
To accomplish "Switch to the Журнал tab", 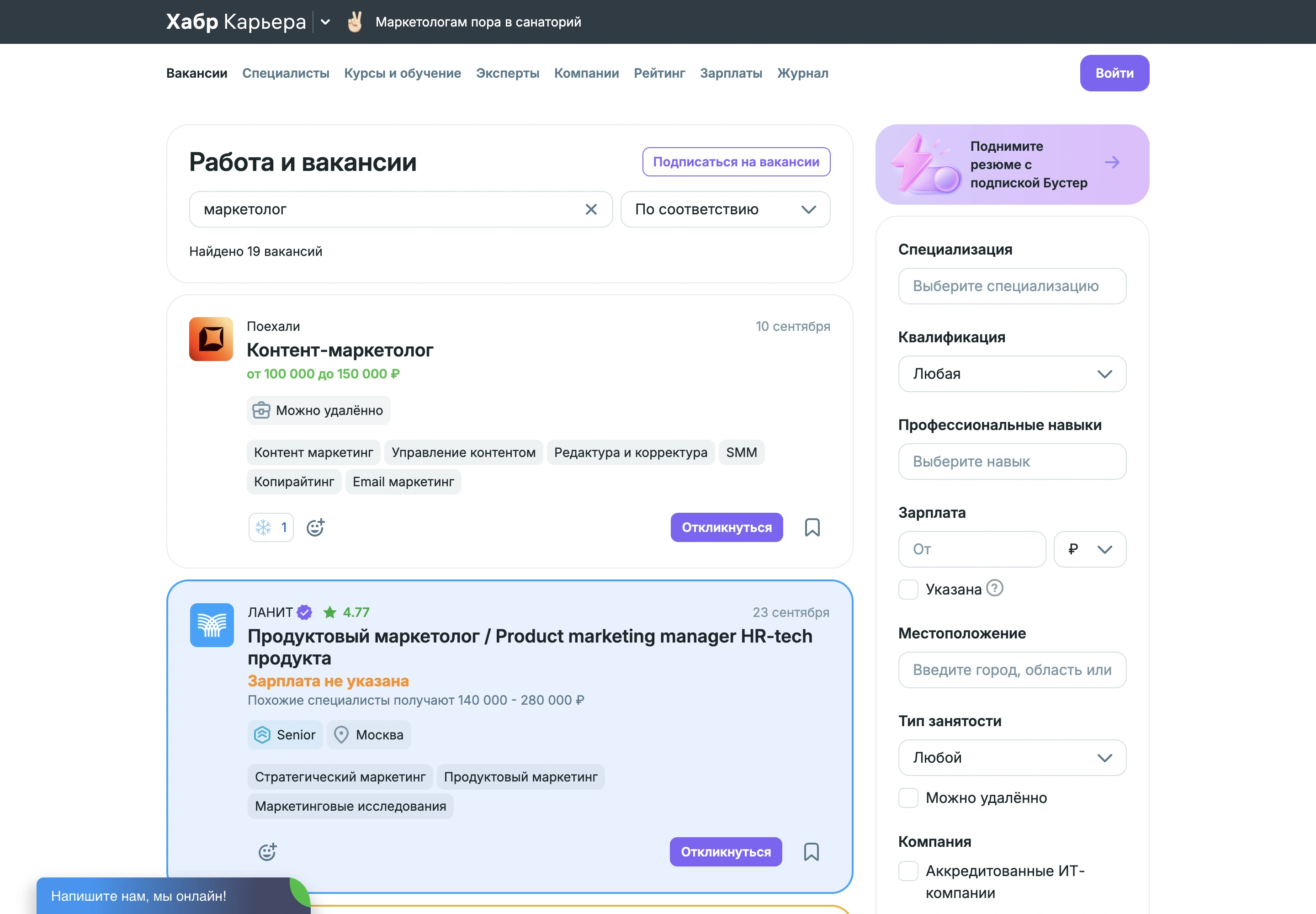I will 802,73.
